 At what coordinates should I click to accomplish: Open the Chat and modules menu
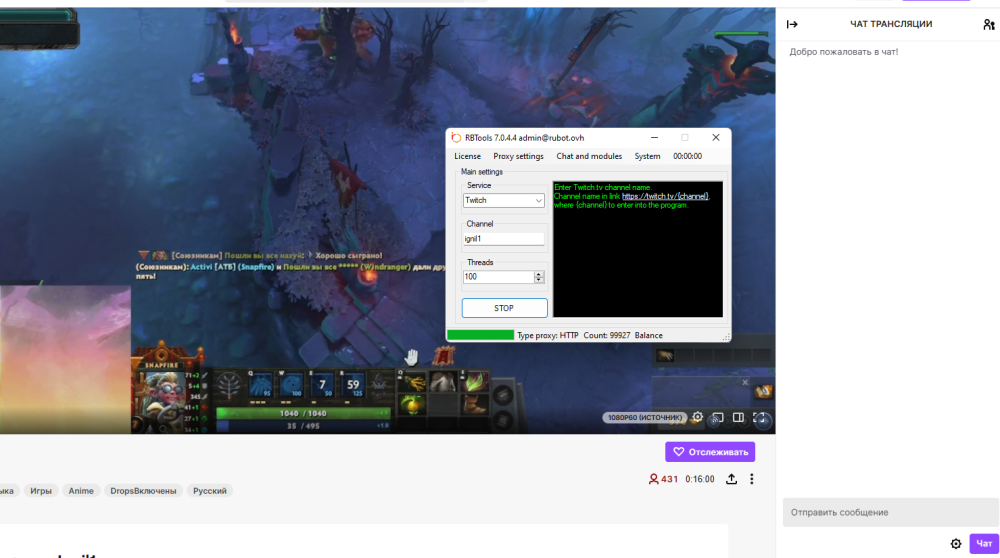pyautogui.click(x=589, y=156)
